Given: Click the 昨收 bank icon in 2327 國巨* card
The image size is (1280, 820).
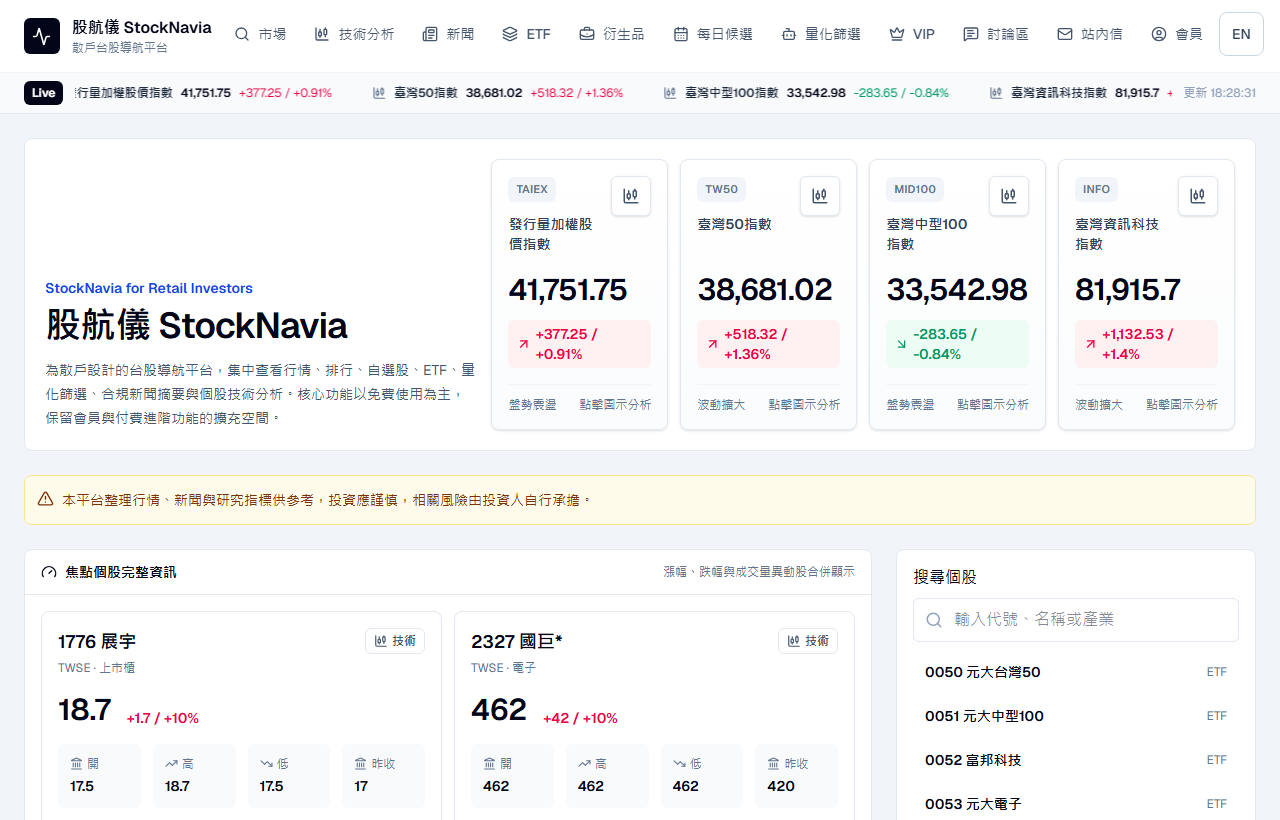Looking at the screenshot, I should pos(774,763).
